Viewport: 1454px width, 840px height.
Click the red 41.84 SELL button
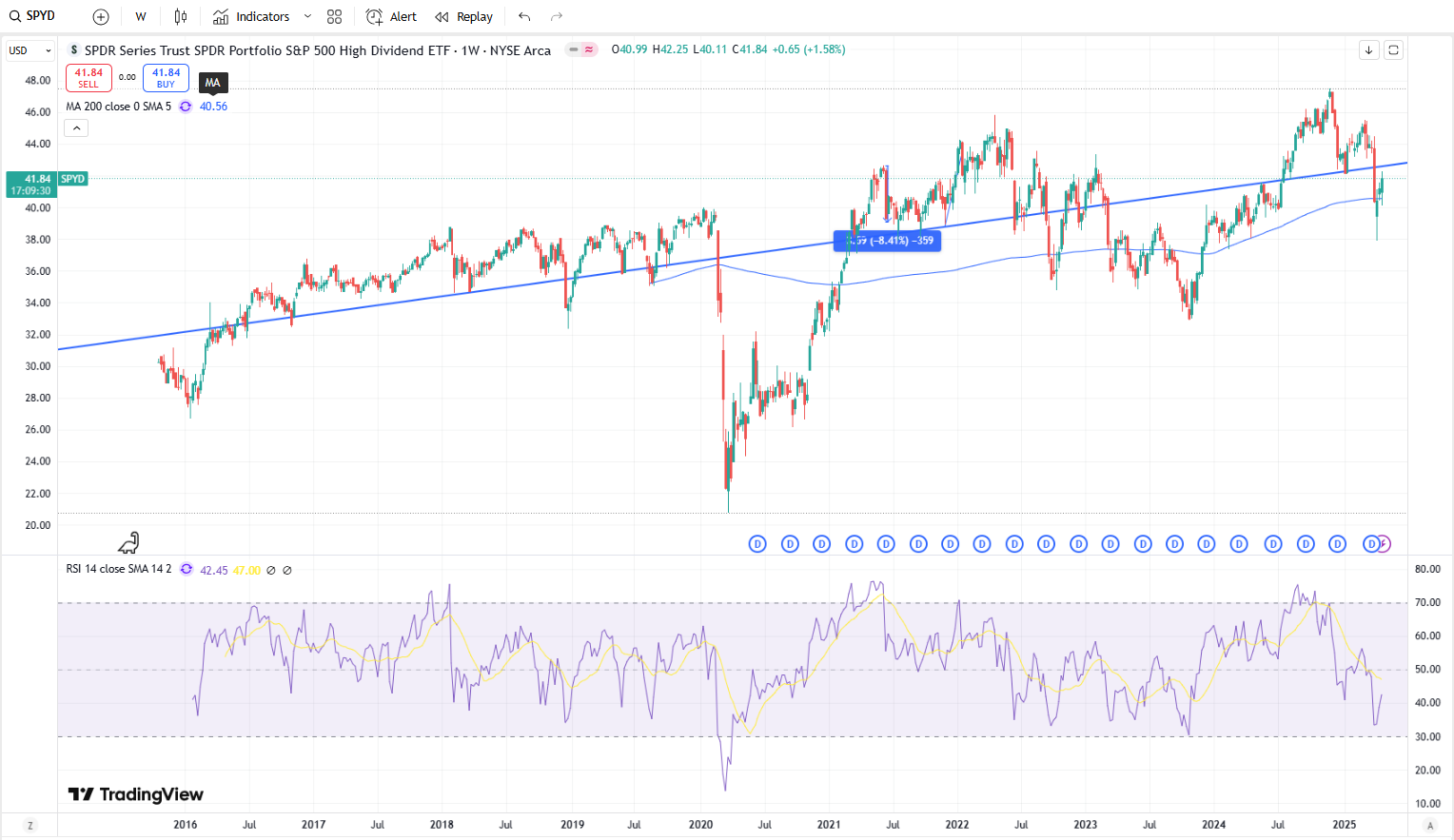pyautogui.click(x=88, y=78)
